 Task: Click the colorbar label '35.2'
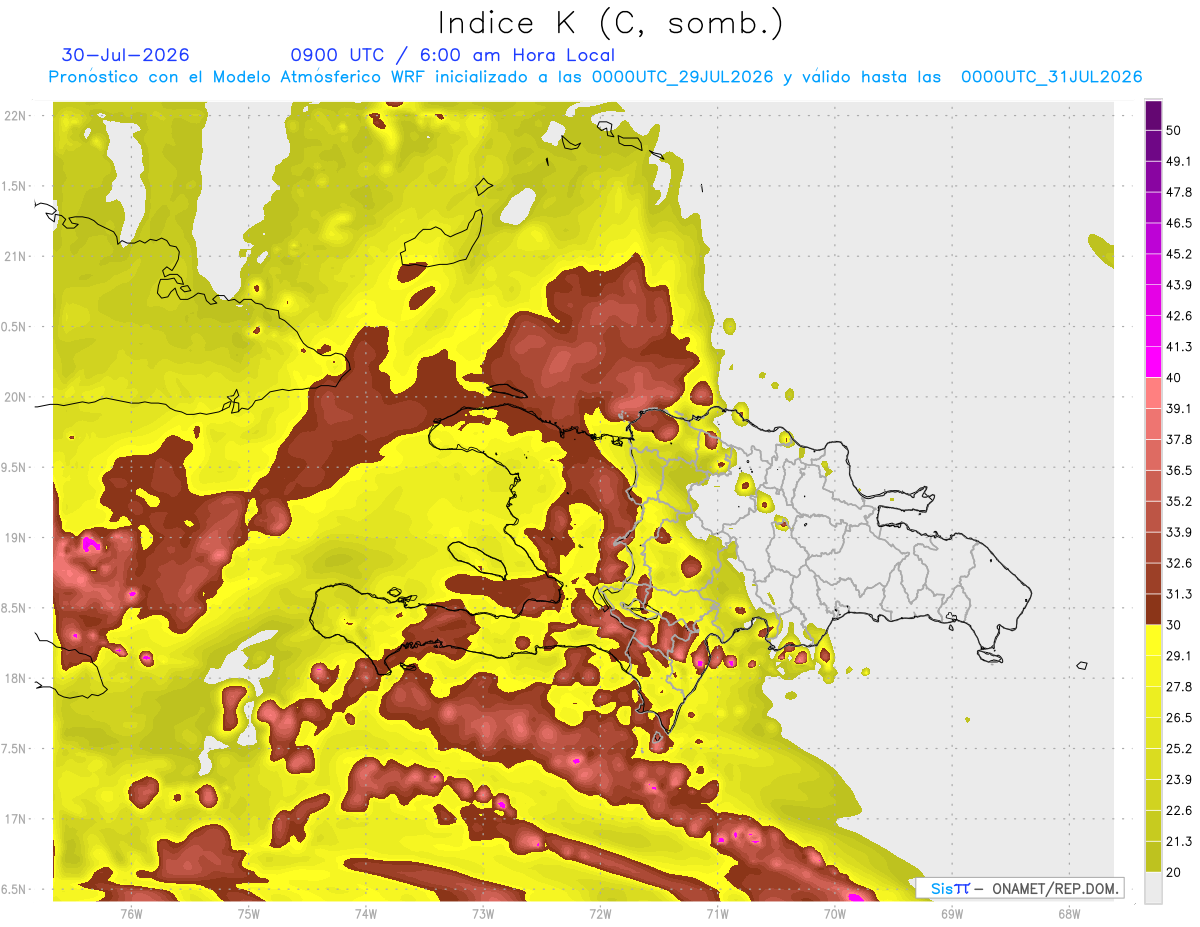pyautogui.click(x=1179, y=501)
